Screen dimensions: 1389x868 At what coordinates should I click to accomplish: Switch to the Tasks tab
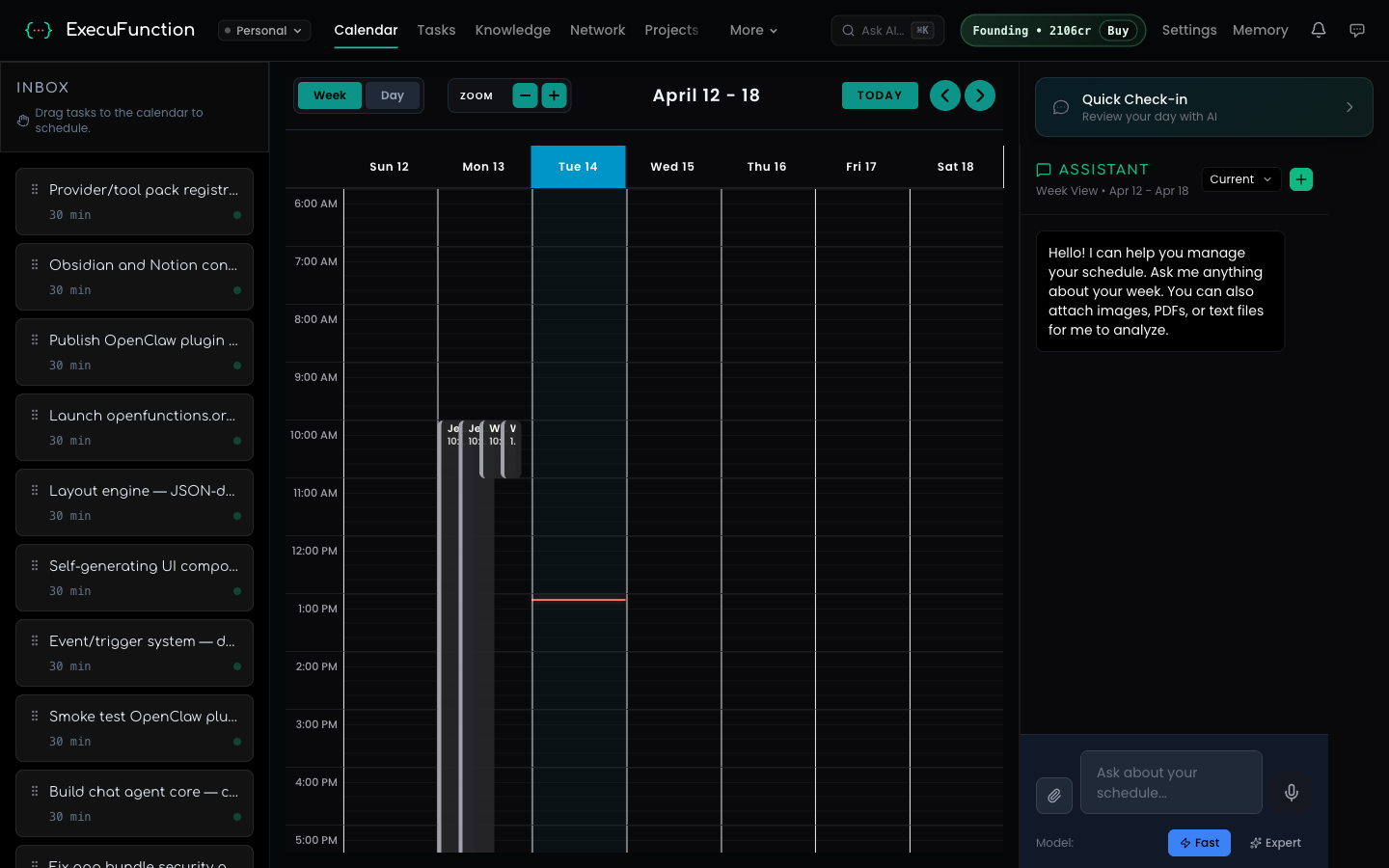pos(436,30)
